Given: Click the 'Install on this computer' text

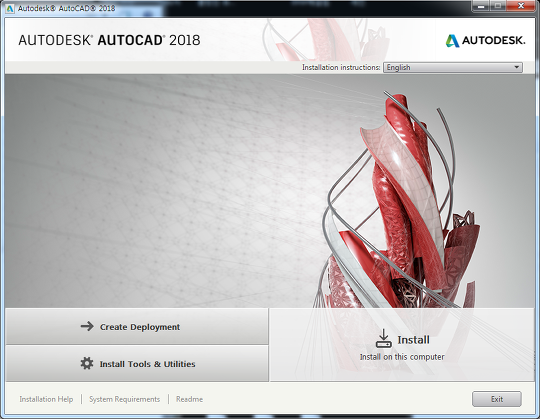Looking at the screenshot, I should coord(402,357).
